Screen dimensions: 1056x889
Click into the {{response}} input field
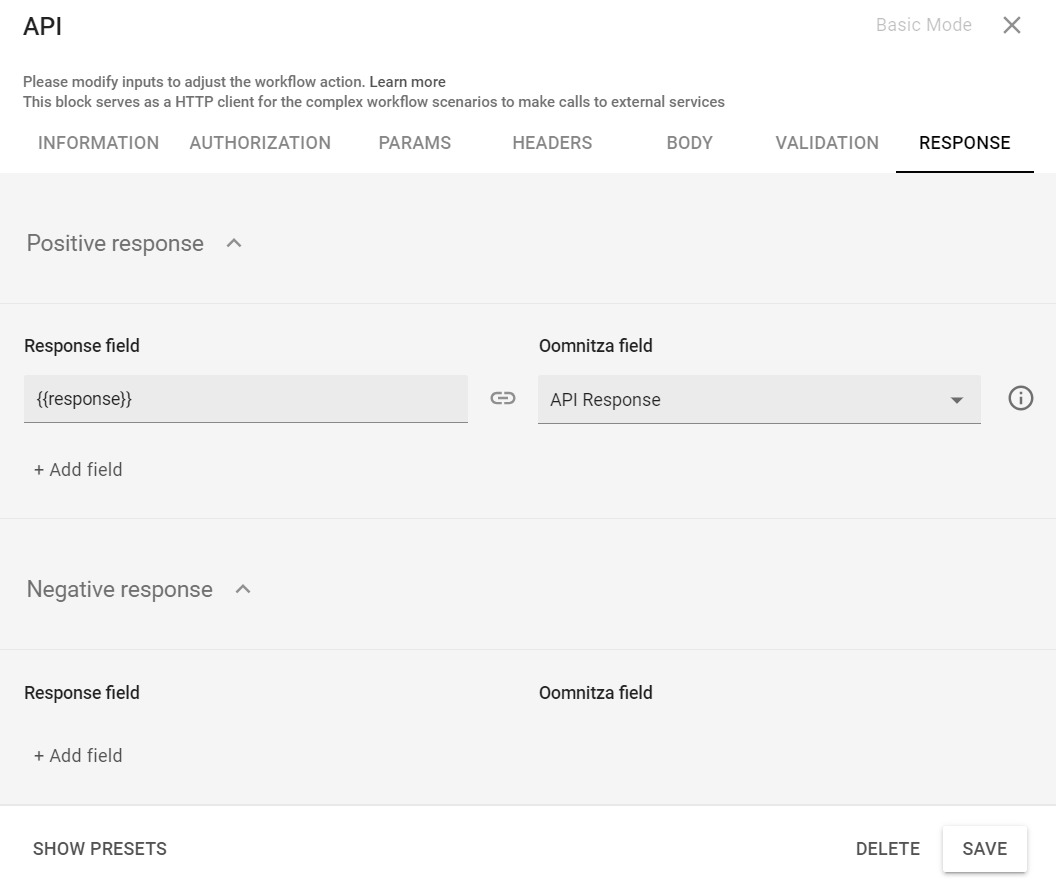point(245,399)
